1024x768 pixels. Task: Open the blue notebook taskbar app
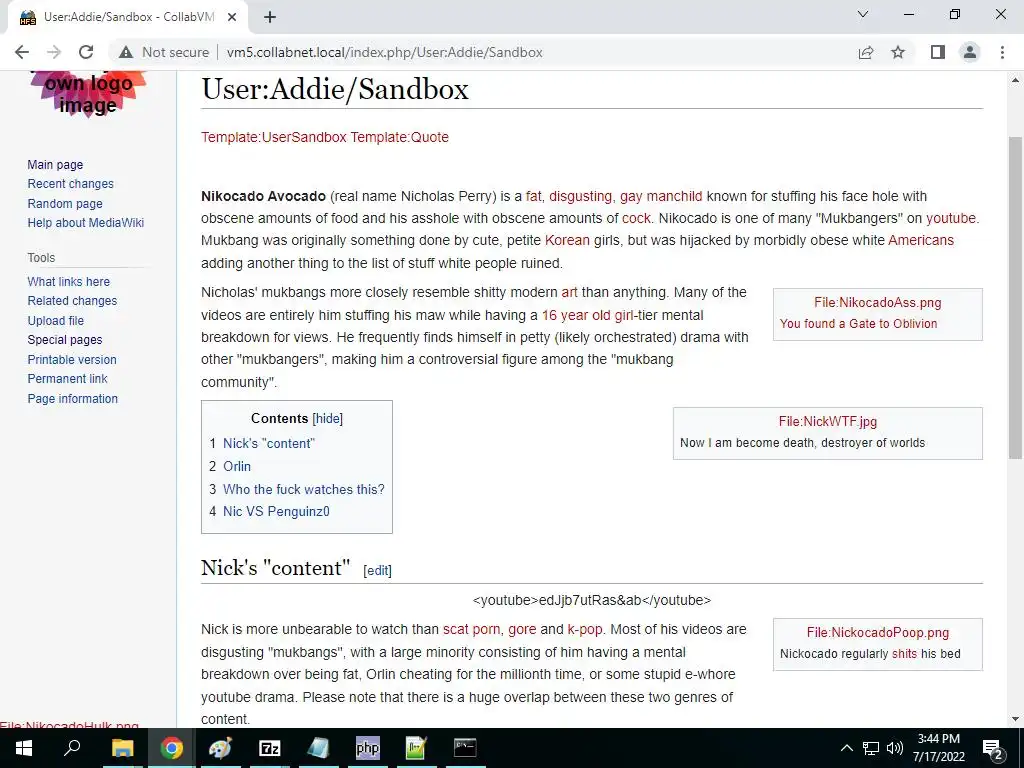coord(318,748)
